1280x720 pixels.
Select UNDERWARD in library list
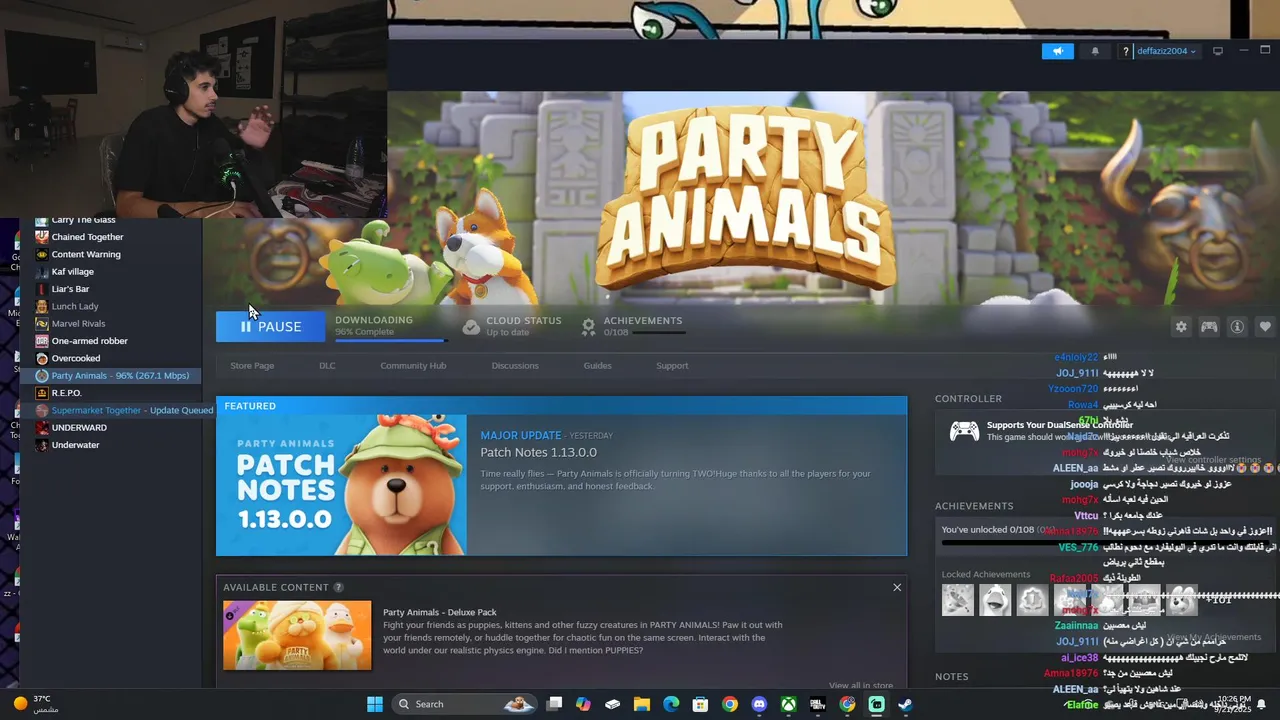click(x=79, y=428)
